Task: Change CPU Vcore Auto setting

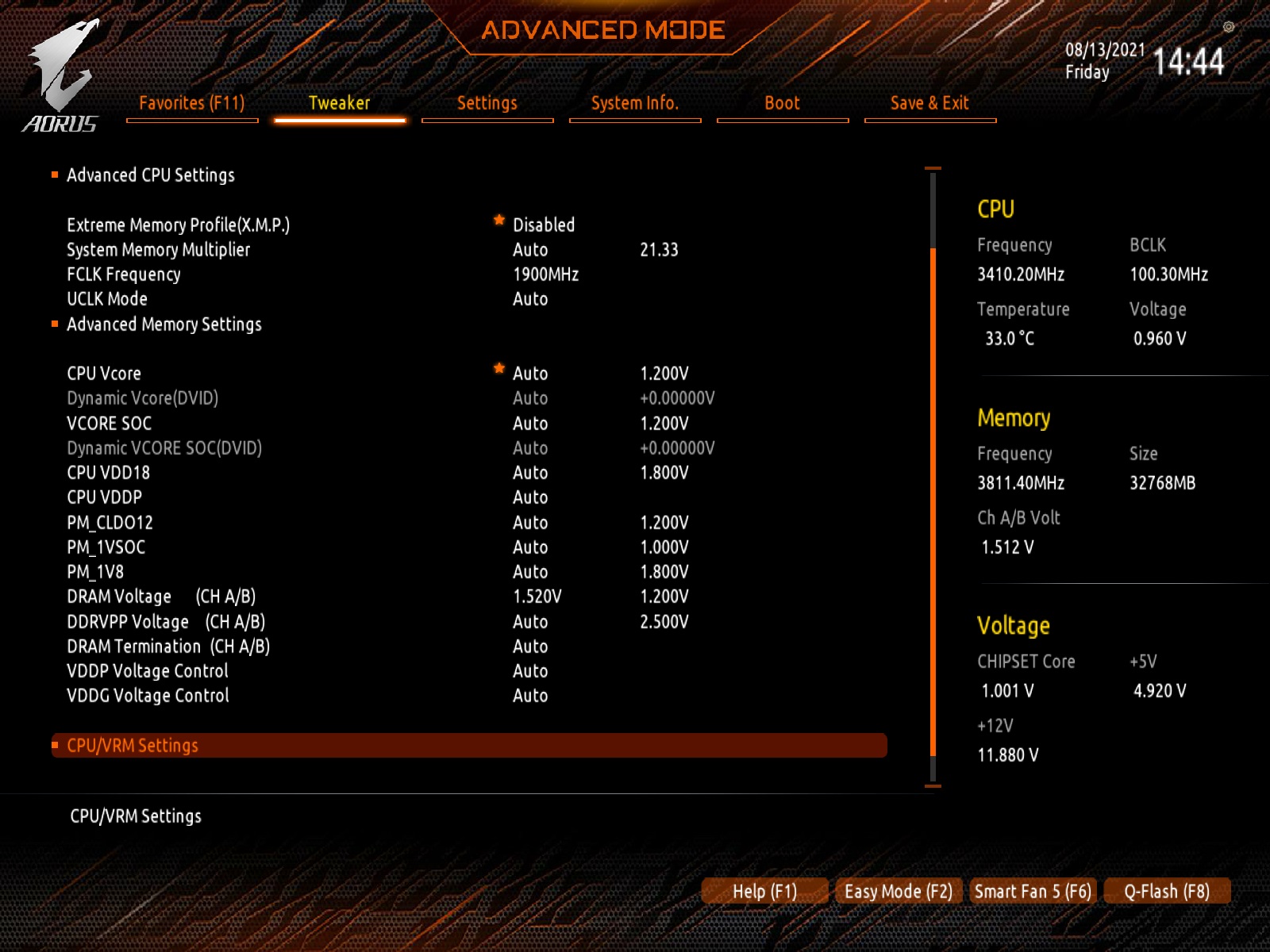Action: click(x=530, y=373)
